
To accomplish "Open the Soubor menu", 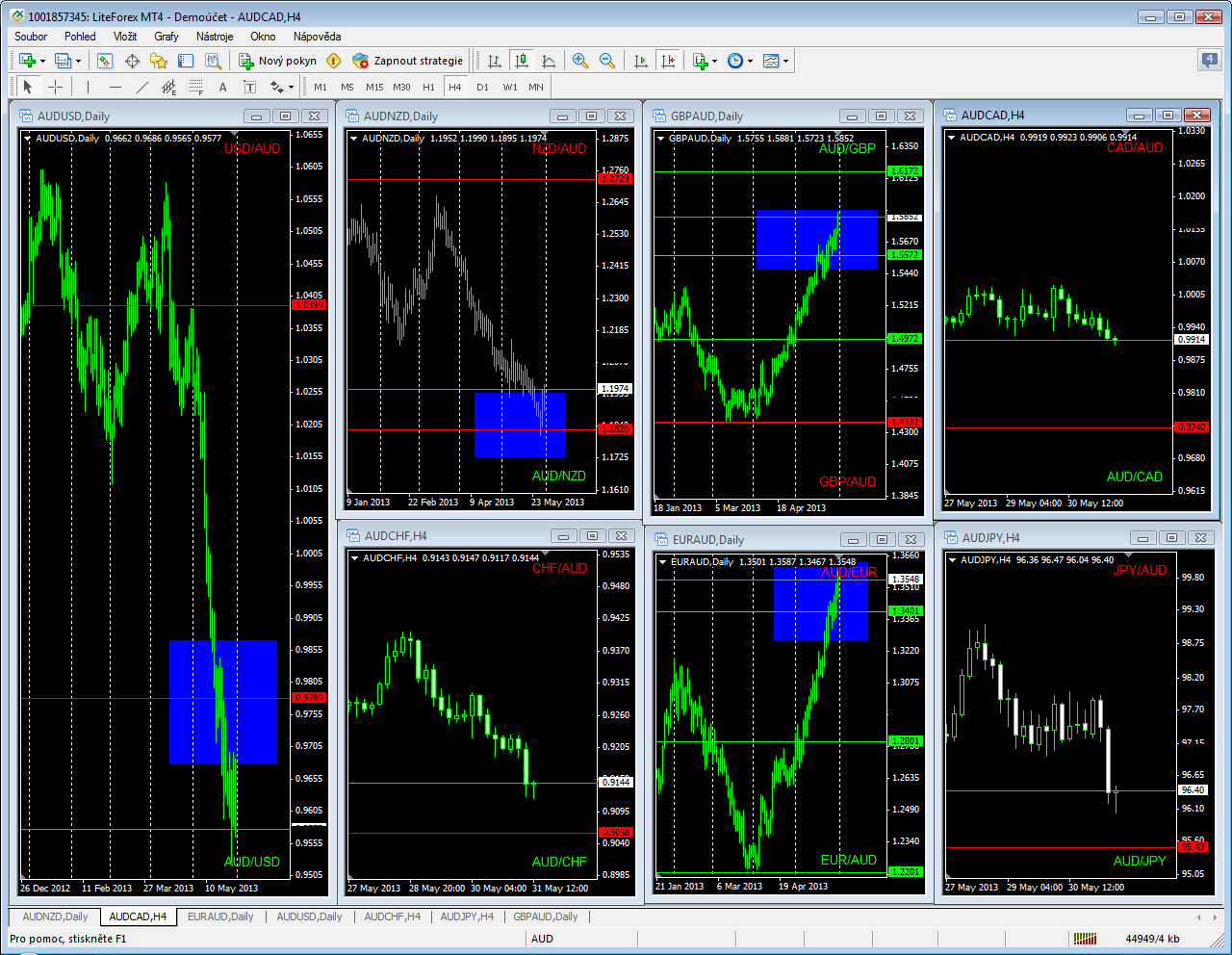I will pos(31,37).
